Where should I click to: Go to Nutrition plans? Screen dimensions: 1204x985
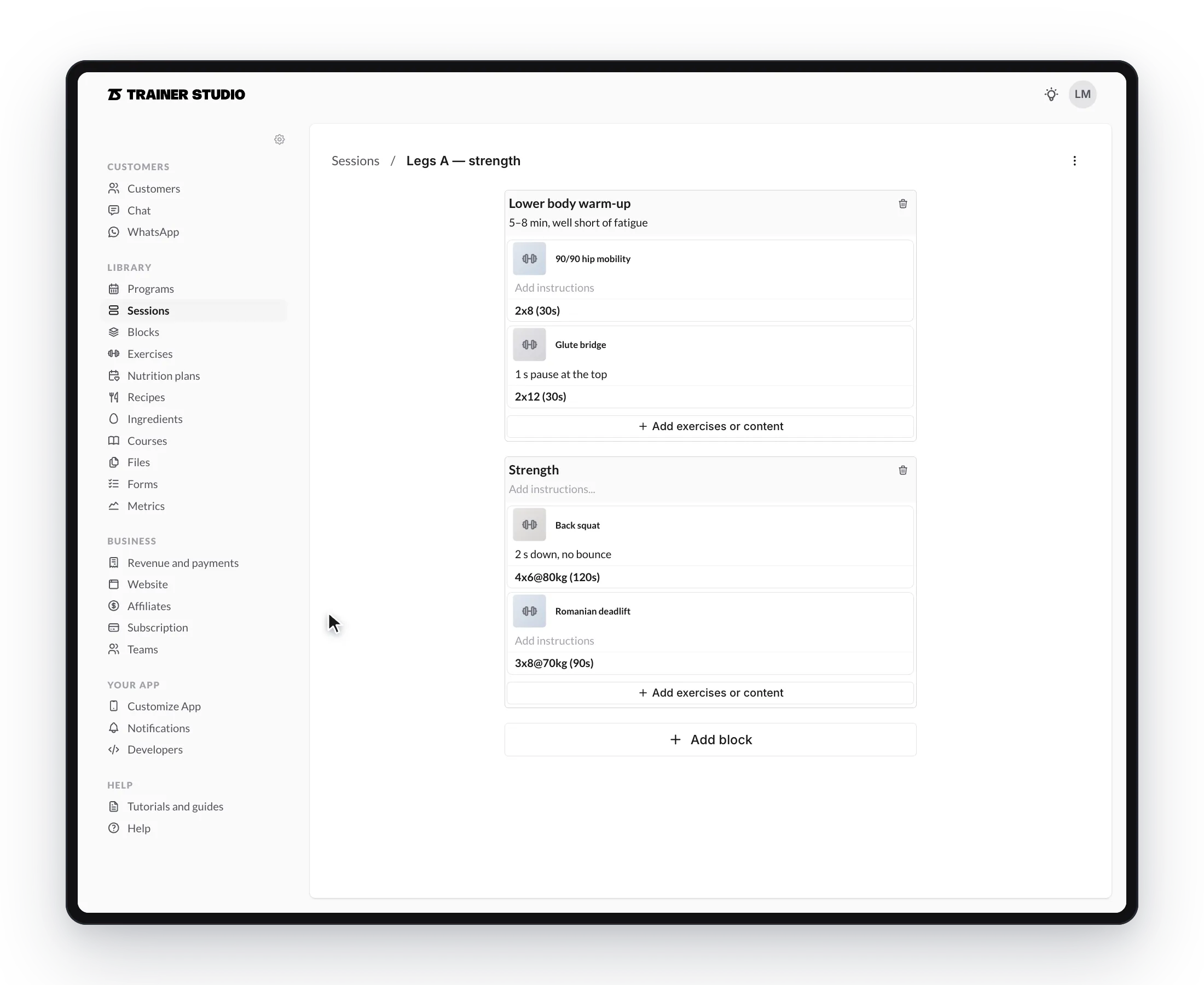(194, 375)
